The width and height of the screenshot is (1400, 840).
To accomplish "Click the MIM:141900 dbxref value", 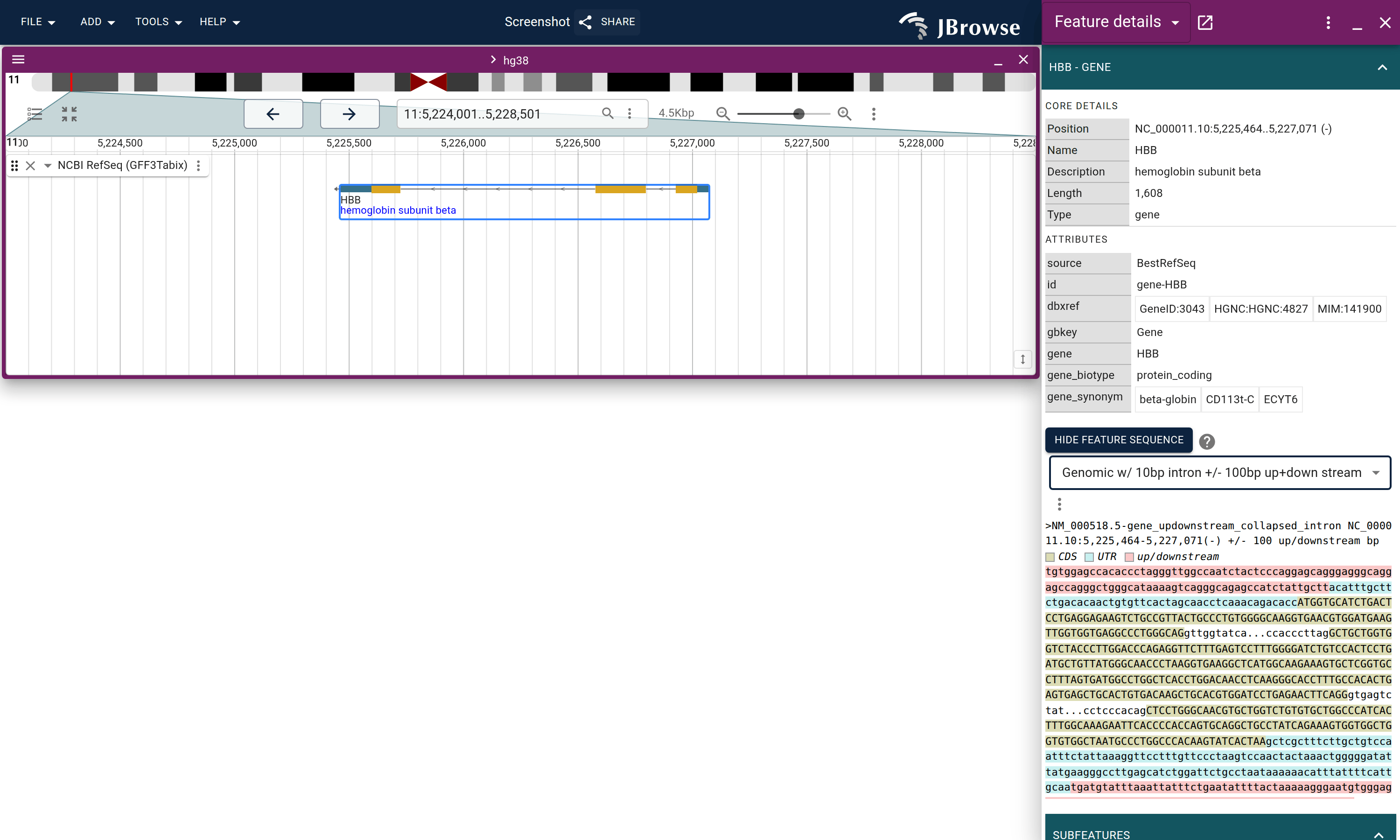I will point(1349,309).
